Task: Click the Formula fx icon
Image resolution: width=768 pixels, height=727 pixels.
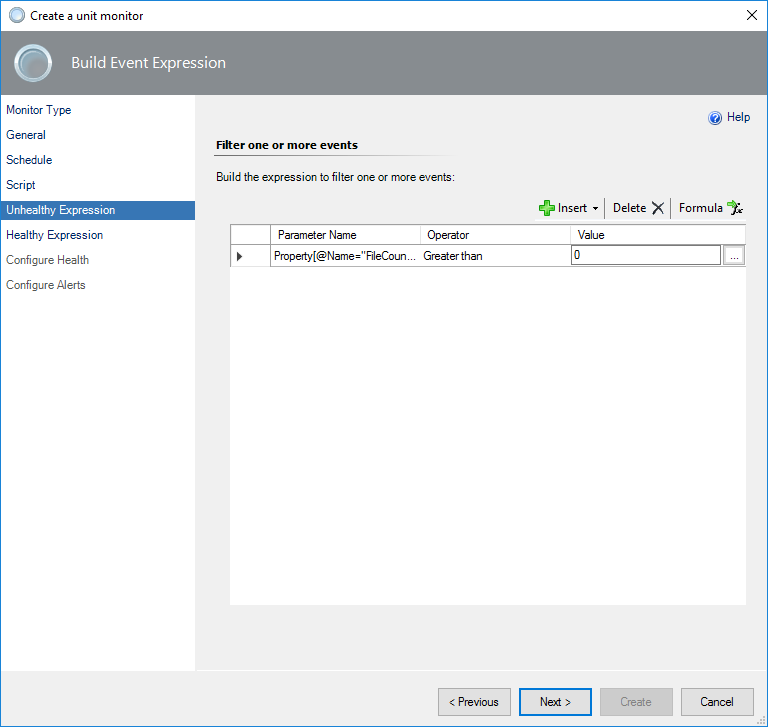Action: 735,208
